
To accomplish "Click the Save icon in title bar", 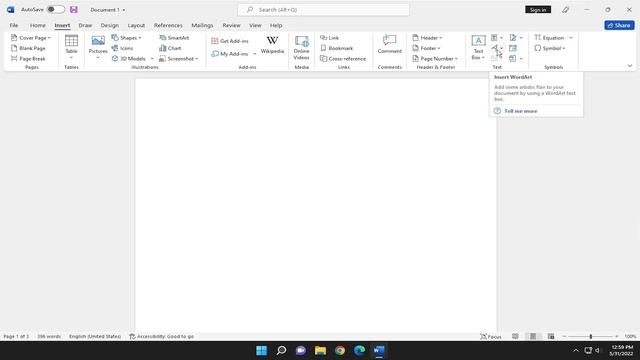I will click(x=73, y=9).
